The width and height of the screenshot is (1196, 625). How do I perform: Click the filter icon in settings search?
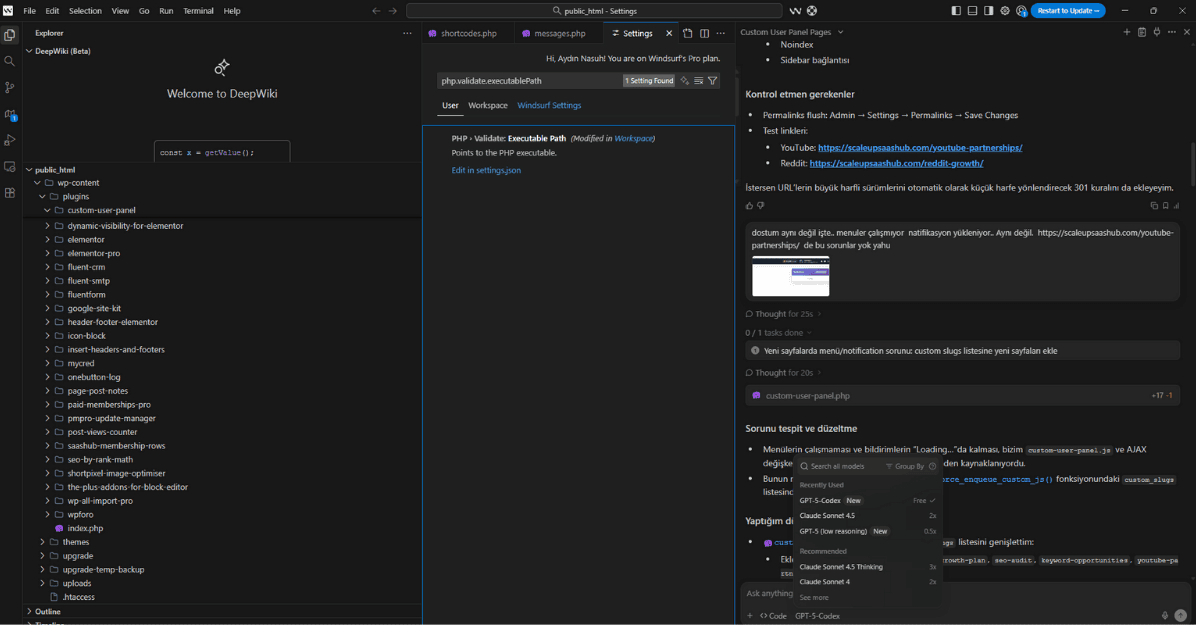pyautogui.click(x=713, y=81)
